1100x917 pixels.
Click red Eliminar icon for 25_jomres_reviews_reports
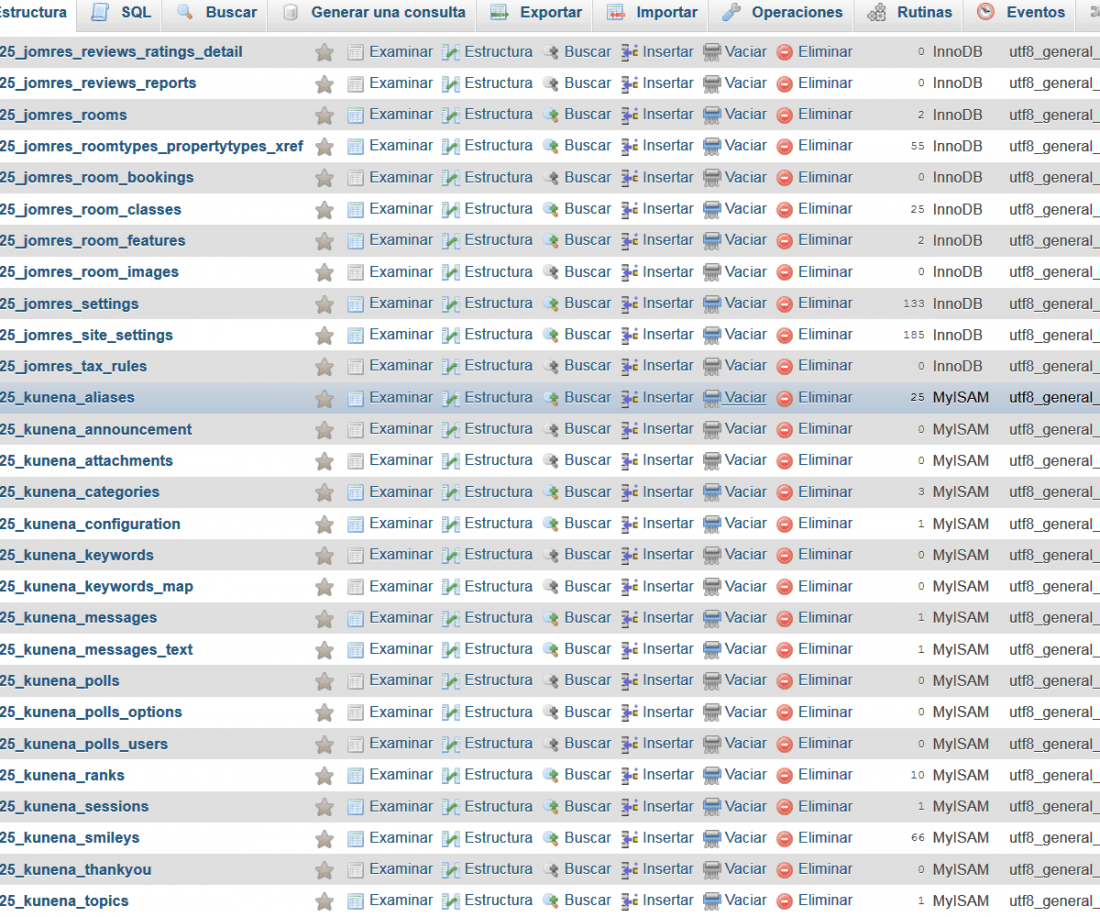coord(785,84)
